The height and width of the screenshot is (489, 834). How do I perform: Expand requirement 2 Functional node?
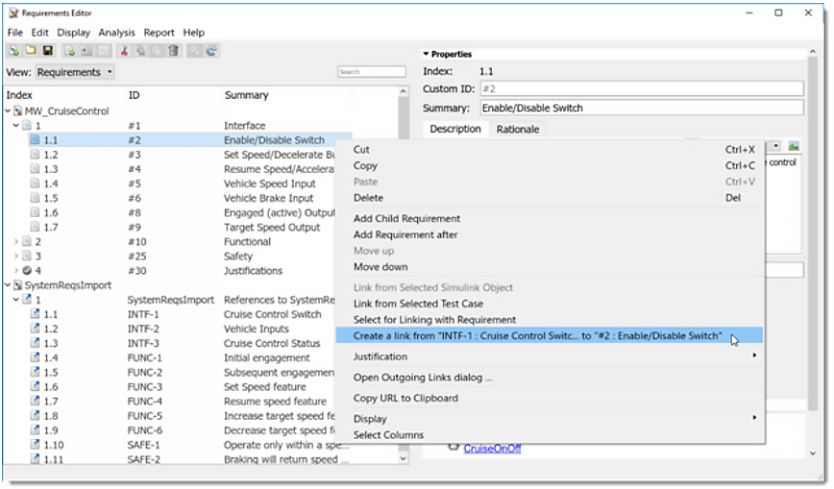pos(16,242)
